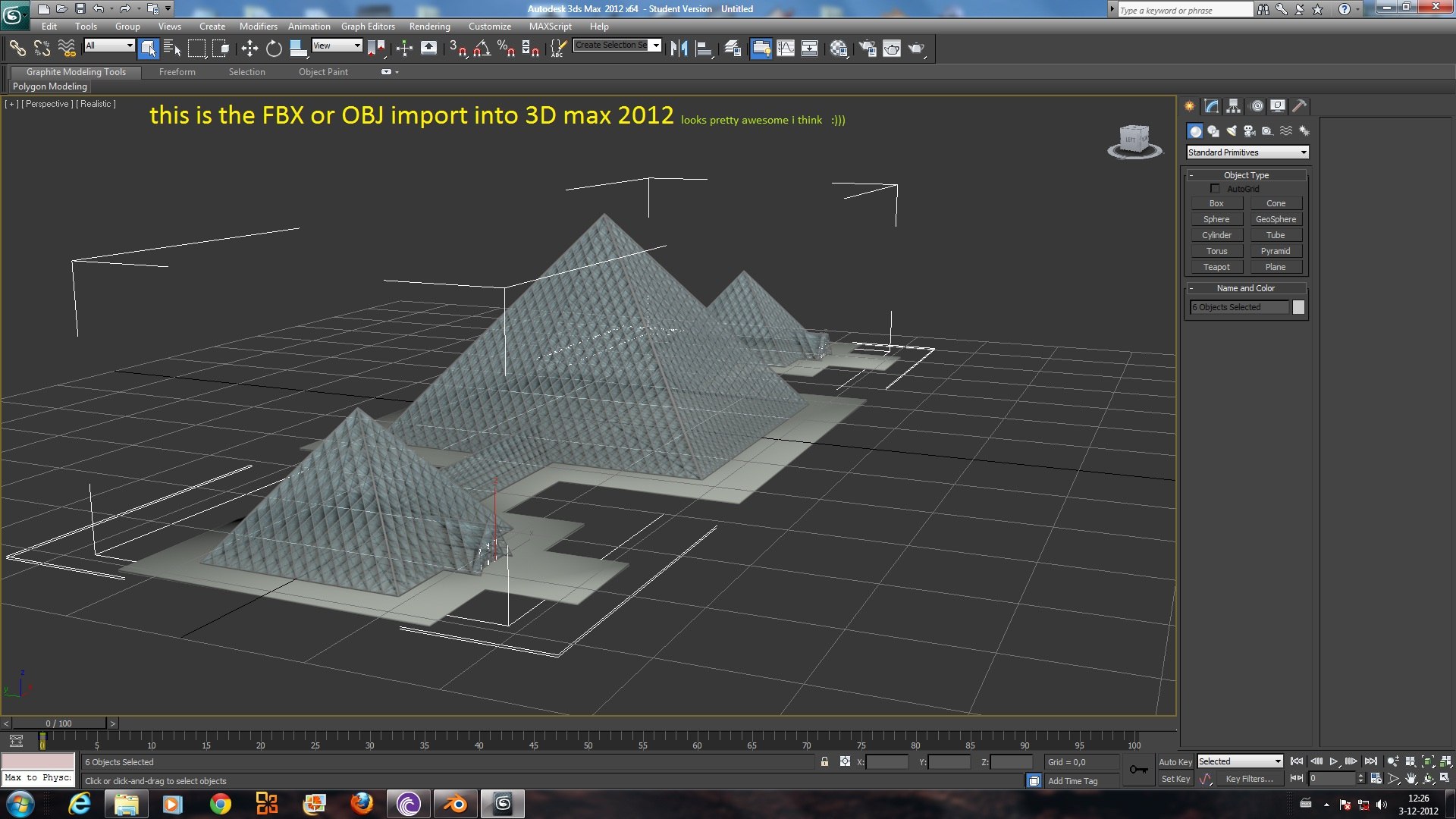Activate the Select Object tool
This screenshot has width=1456, height=819.
(x=149, y=49)
